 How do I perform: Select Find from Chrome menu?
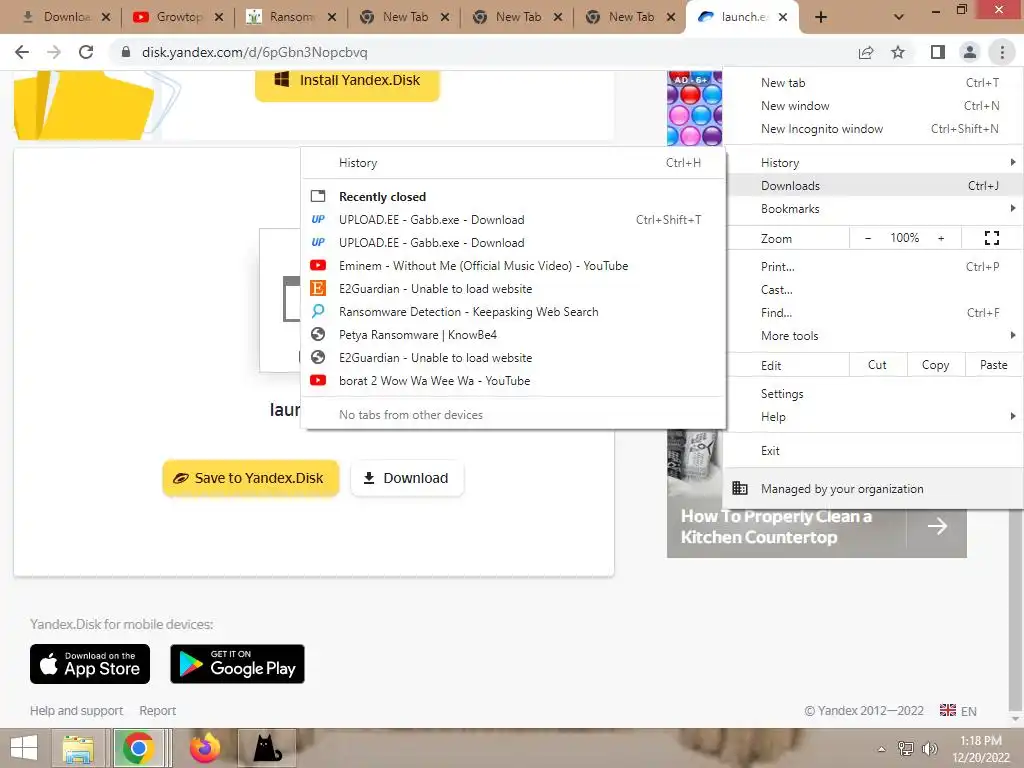click(874, 313)
